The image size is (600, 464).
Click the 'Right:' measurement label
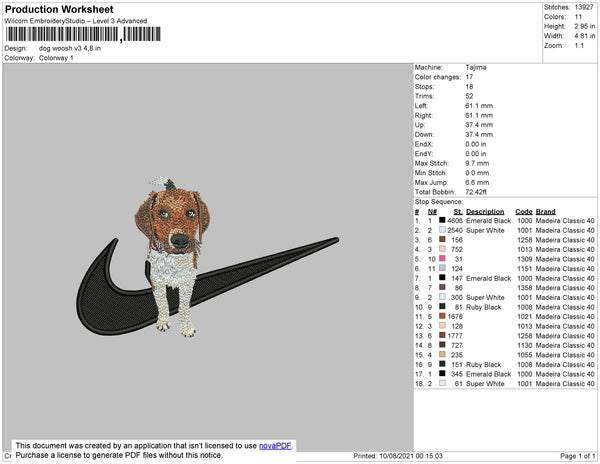(x=424, y=116)
